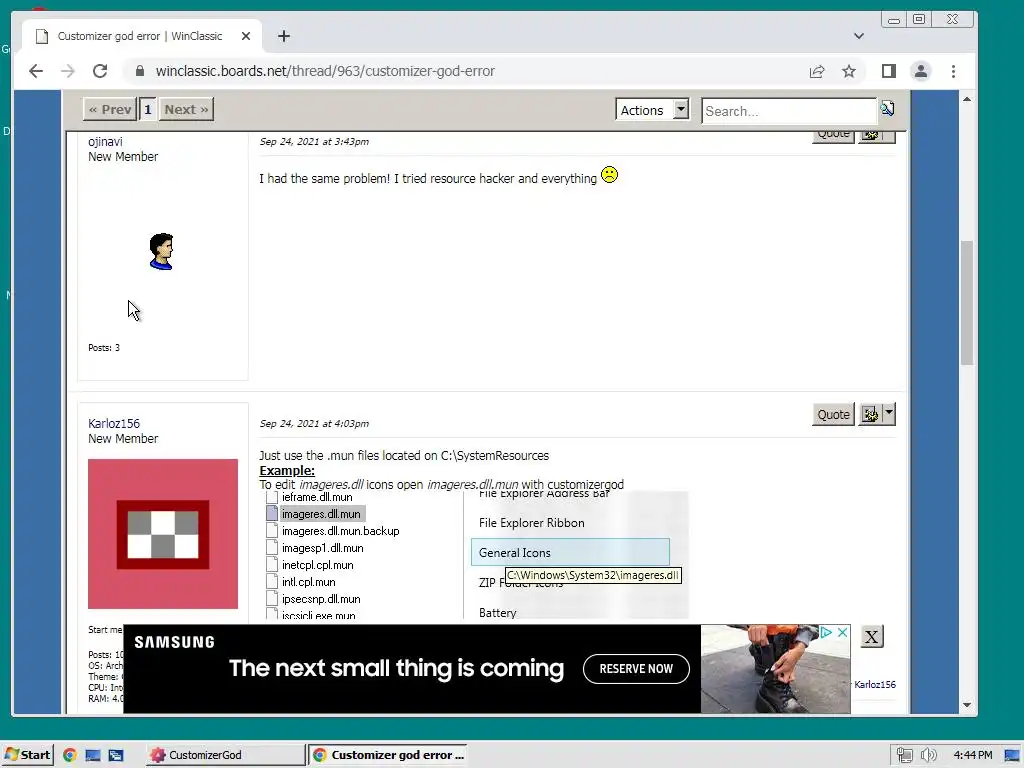The image size is (1024, 768).
Task: Click the page vertical scrollbar thumb
Action: [x=967, y=303]
